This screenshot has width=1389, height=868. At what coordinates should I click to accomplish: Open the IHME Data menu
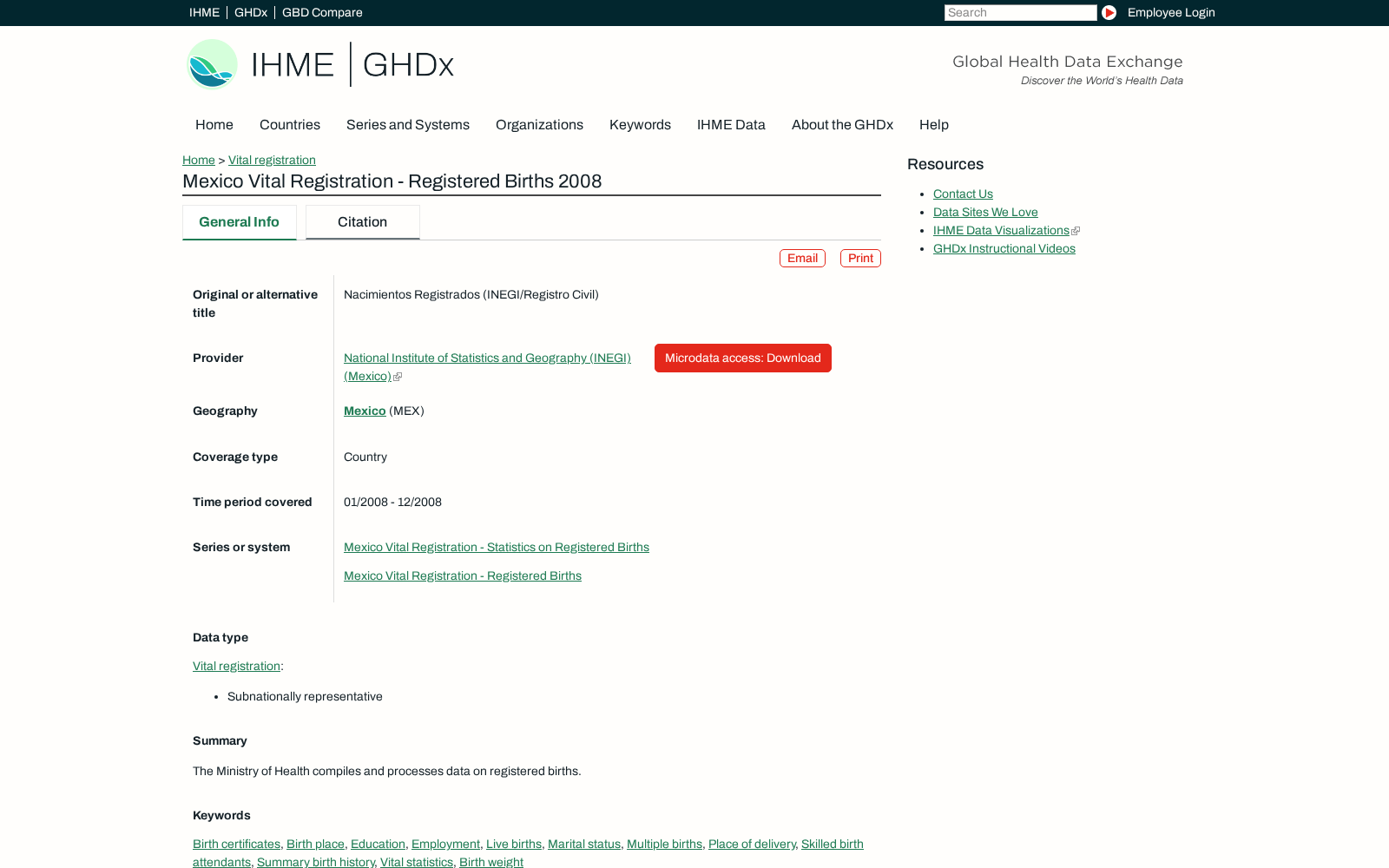tap(731, 124)
